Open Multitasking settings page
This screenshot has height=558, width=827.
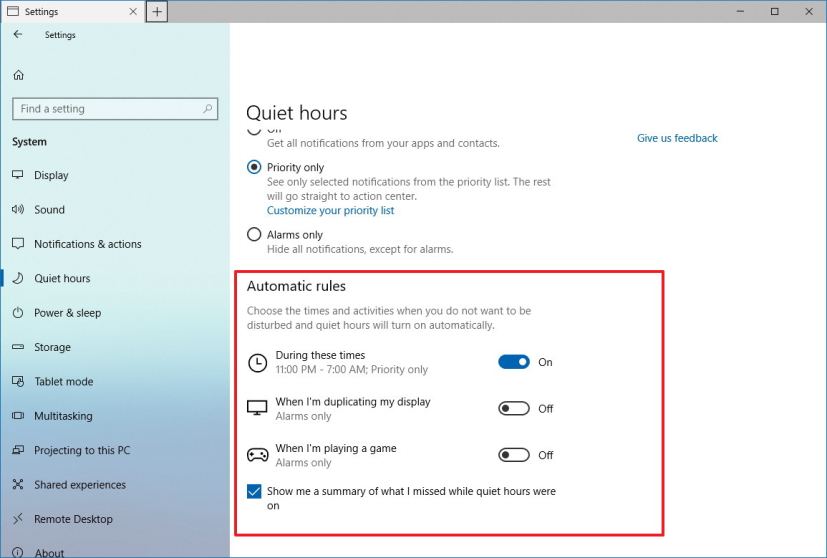tap(63, 416)
